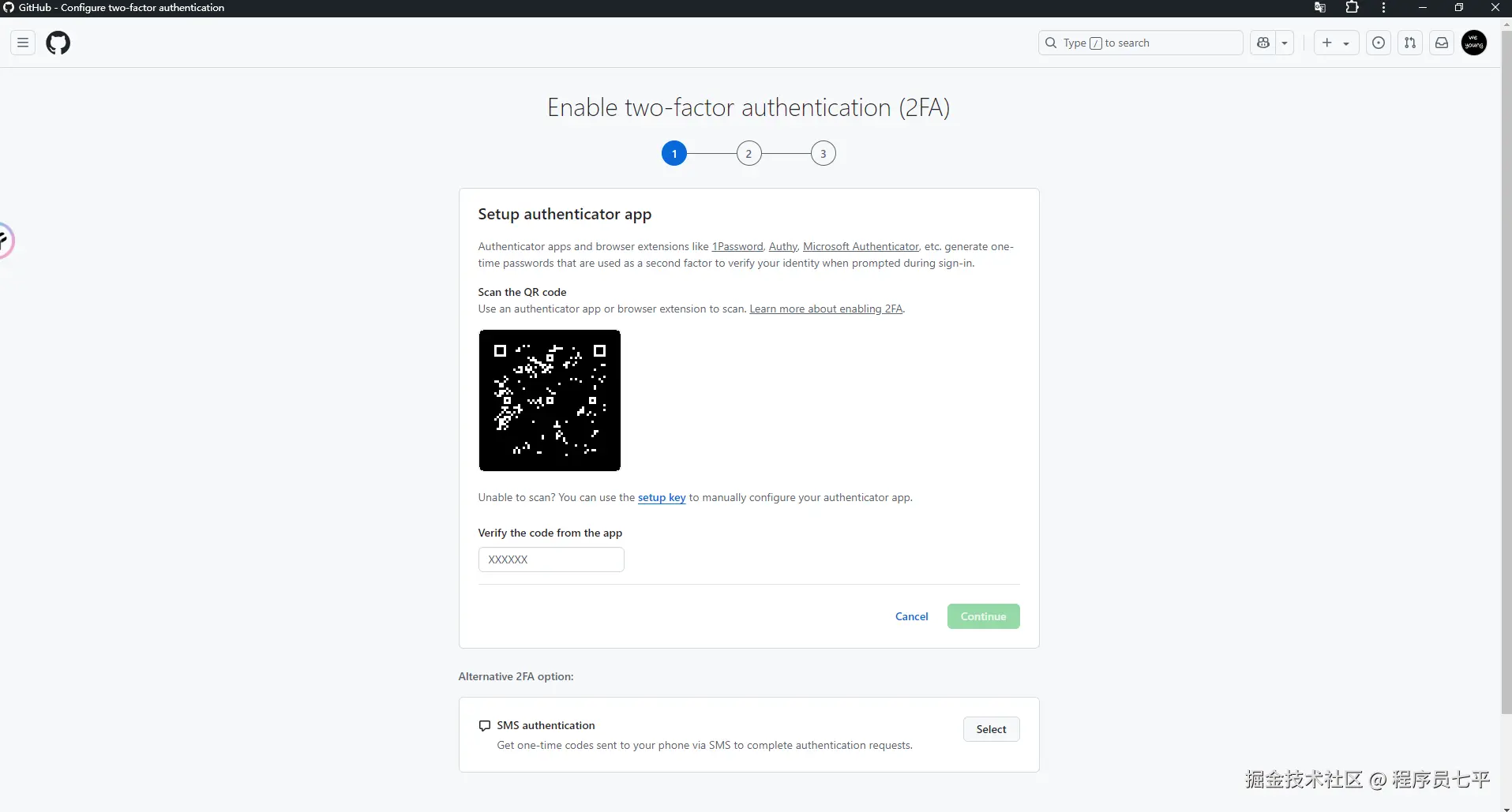Click the floating circular widget at left edge
The width and height of the screenshot is (1512, 812).
tap(5, 240)
